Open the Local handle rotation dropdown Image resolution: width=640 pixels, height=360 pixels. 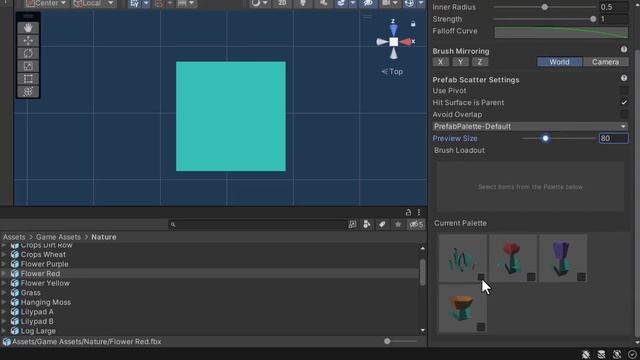[93, 3]
